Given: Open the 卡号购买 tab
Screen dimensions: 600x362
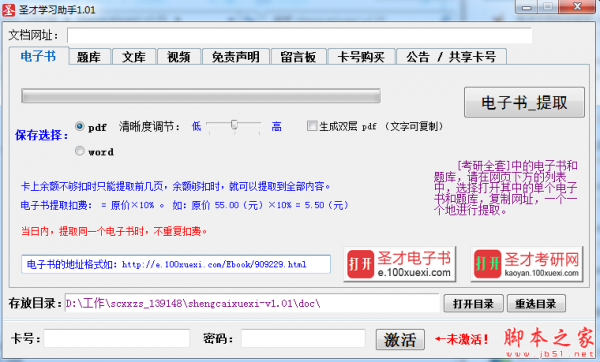Looking at the screenshot, I should [361, 57].
